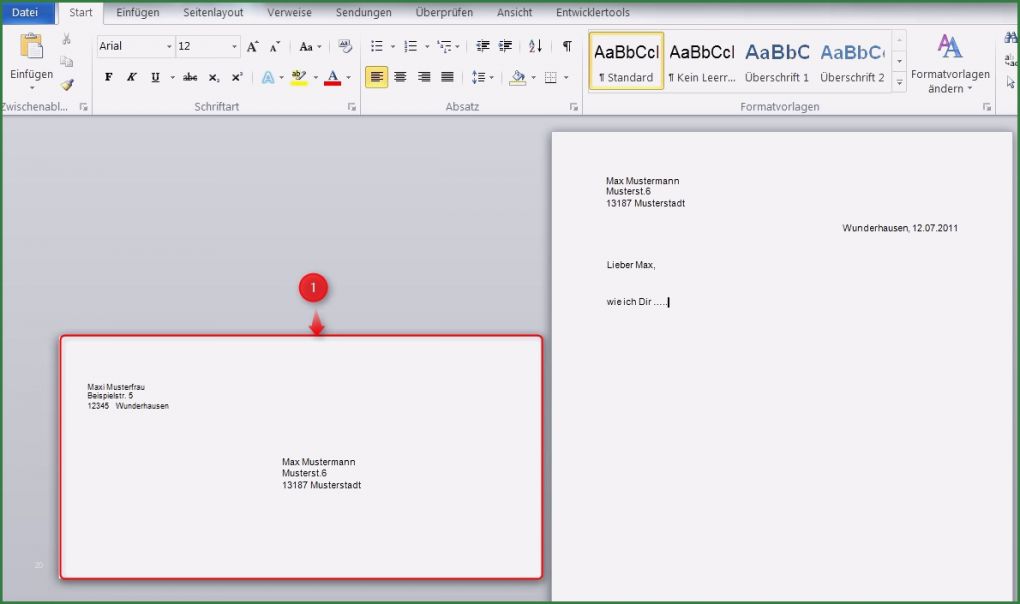
Task: Toggle paragraph marks display
Action: click(567, 46)
